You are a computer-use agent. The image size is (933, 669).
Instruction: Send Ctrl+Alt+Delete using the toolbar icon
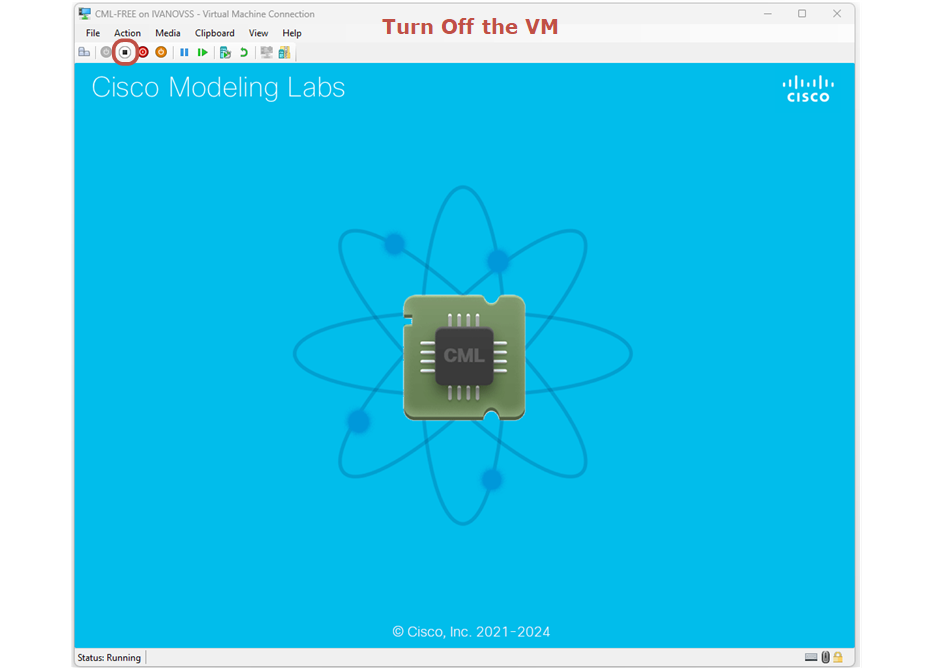tap(84, 52)
